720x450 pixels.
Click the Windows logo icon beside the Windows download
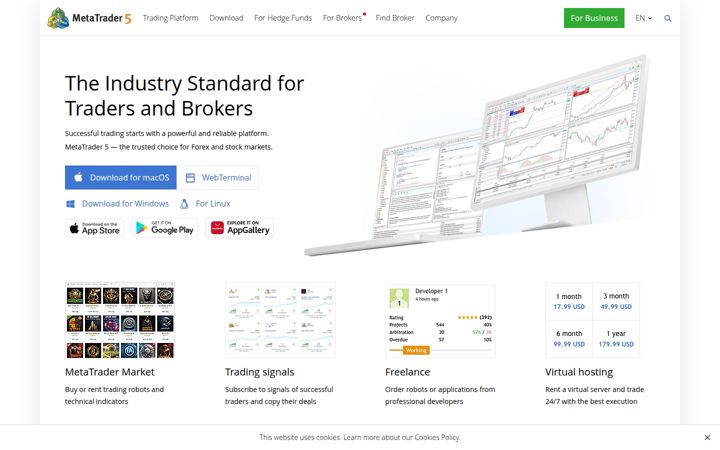70,204
